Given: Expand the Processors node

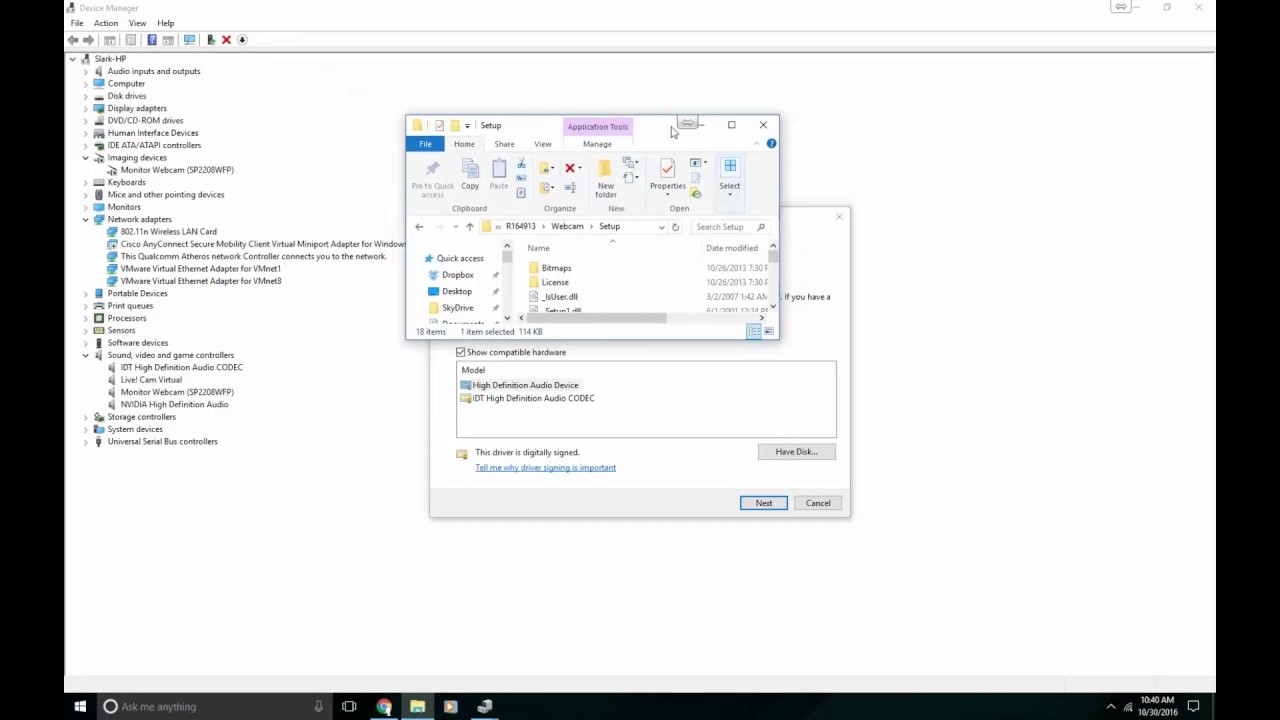Looking at the screenshot, I should click(x=86, y=319).
